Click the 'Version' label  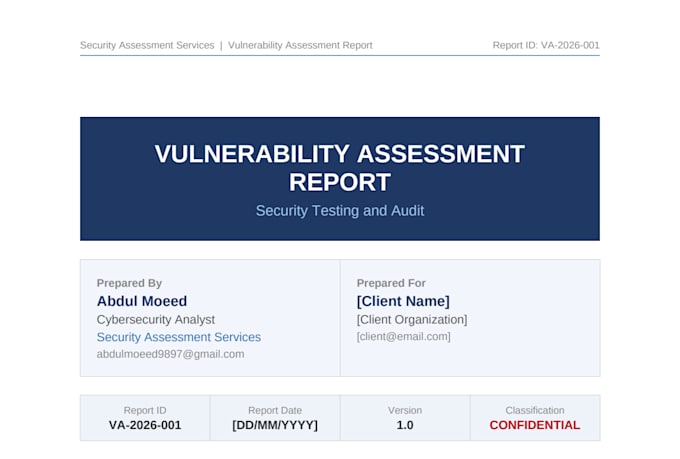pos(405,410)
